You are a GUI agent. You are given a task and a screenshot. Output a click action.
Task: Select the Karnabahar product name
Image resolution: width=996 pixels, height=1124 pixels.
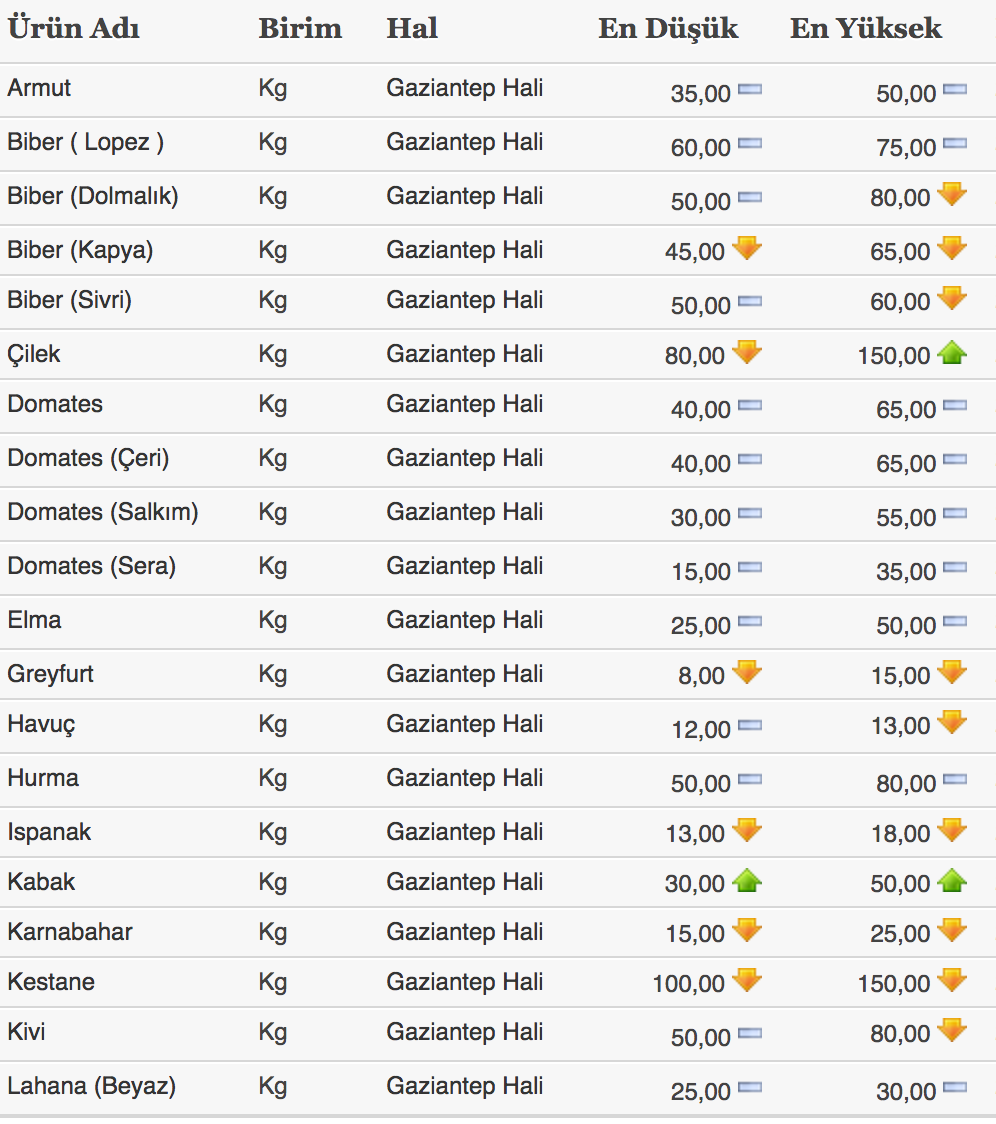point(70,932)
